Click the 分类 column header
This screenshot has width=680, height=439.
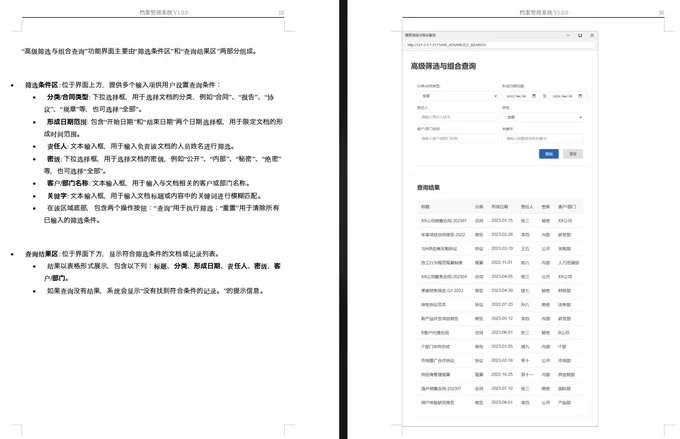click(x=479, y=207)
